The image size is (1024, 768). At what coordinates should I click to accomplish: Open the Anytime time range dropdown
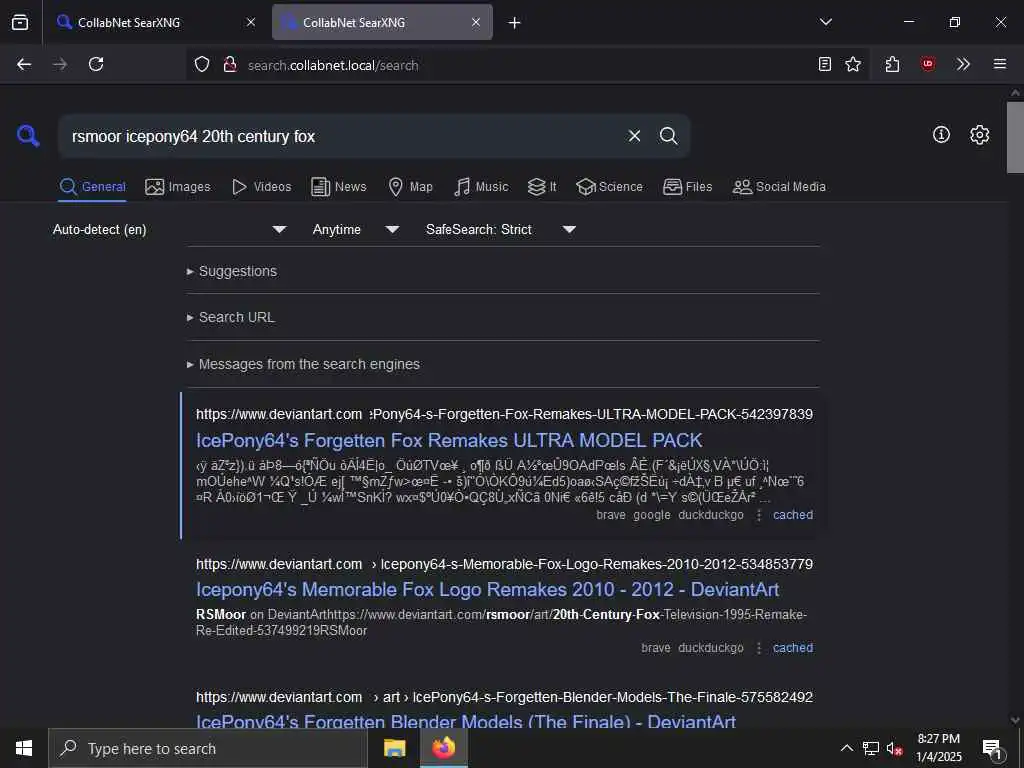tap(355, 229)
